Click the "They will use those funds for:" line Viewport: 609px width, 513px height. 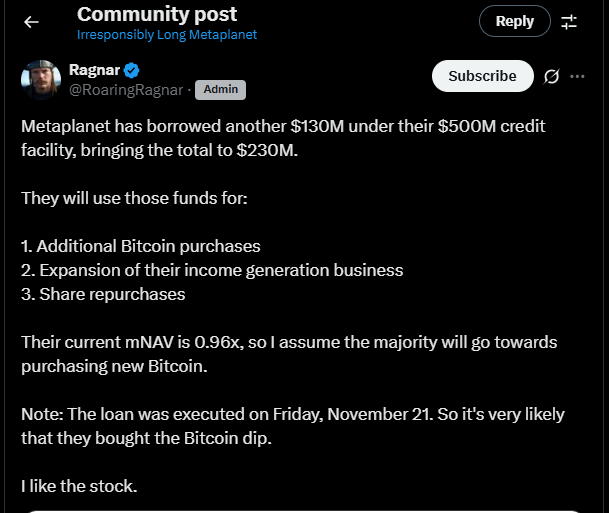pyautogui.click(x=134, y=198)
